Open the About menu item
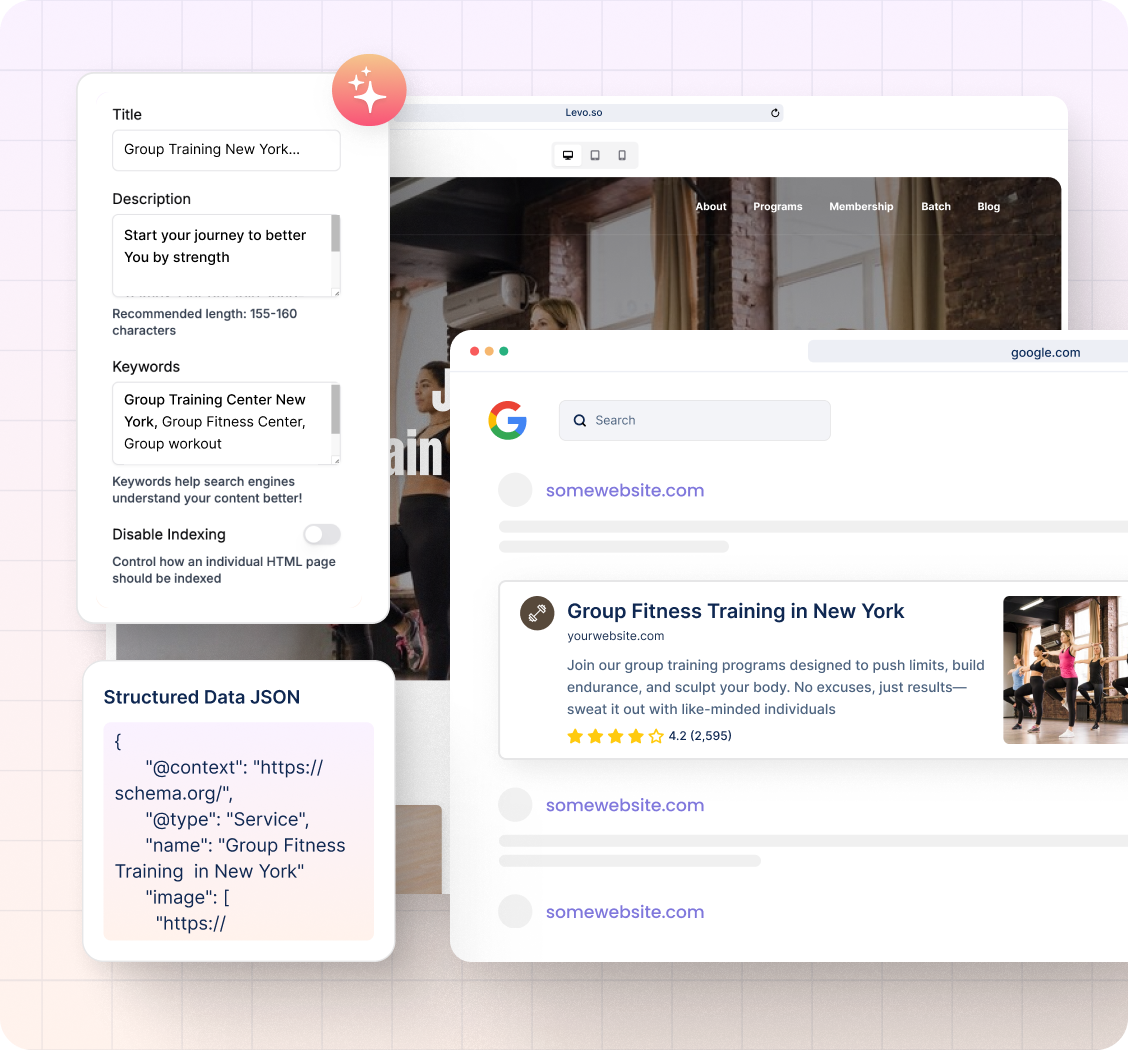This screenshot has height=1050, width=1128. [711, 206]
